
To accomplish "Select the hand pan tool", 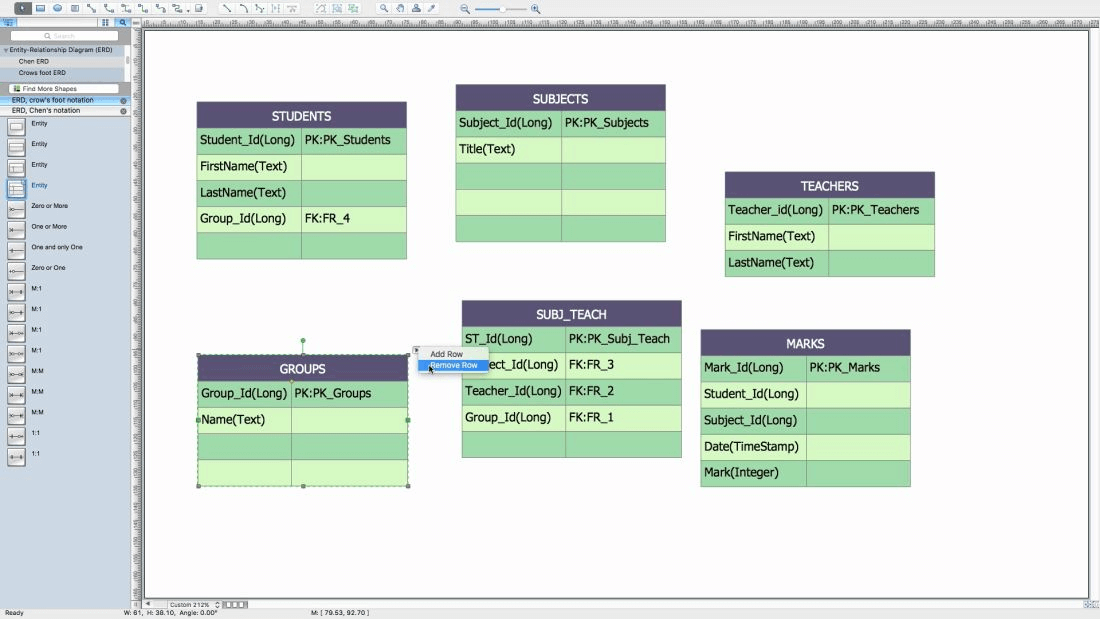I will click(x=400, y=8).
